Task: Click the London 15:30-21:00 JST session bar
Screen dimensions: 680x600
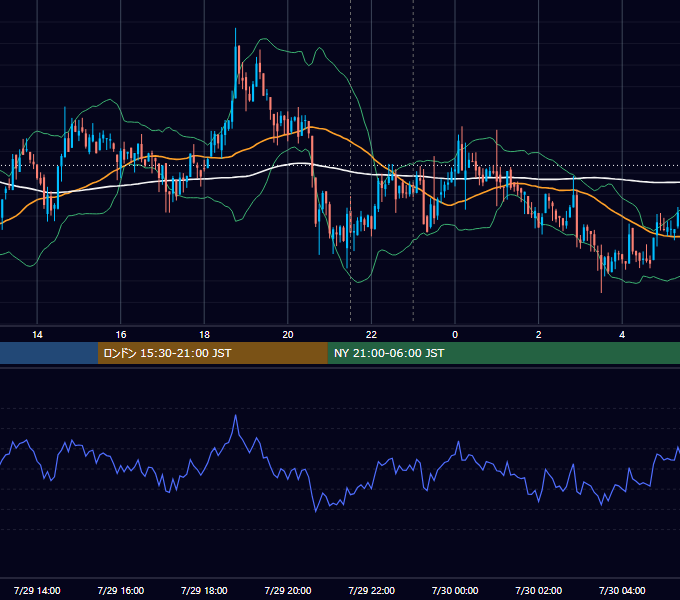Action: (212, 353)
